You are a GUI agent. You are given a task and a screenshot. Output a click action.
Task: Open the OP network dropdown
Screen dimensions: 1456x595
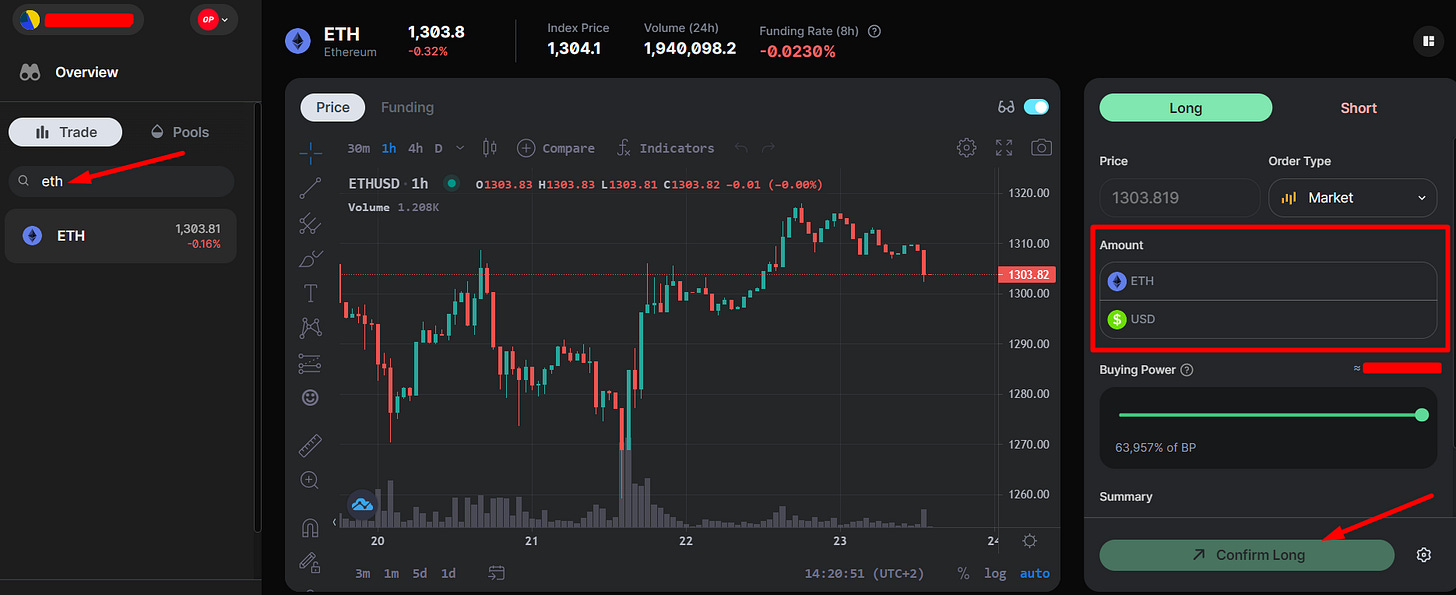tap(213, 18)
